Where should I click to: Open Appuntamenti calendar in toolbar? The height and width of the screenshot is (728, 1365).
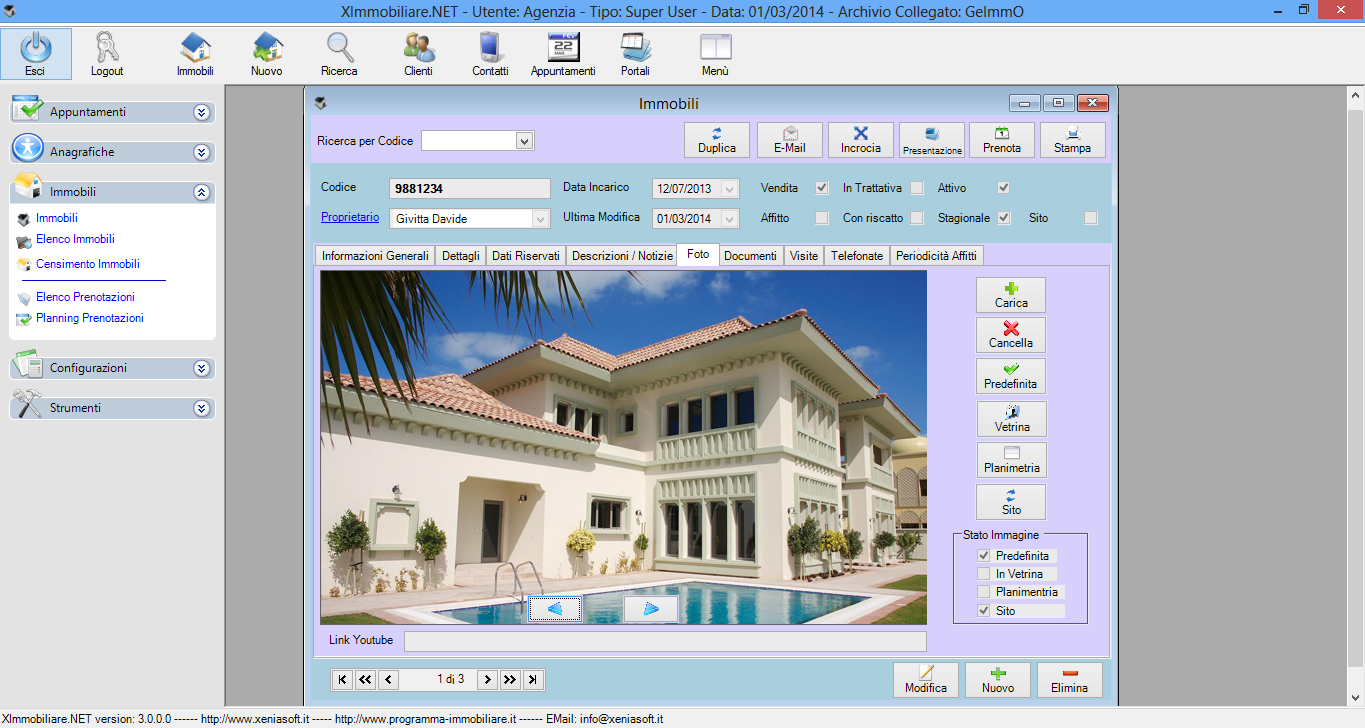(563, 54)
